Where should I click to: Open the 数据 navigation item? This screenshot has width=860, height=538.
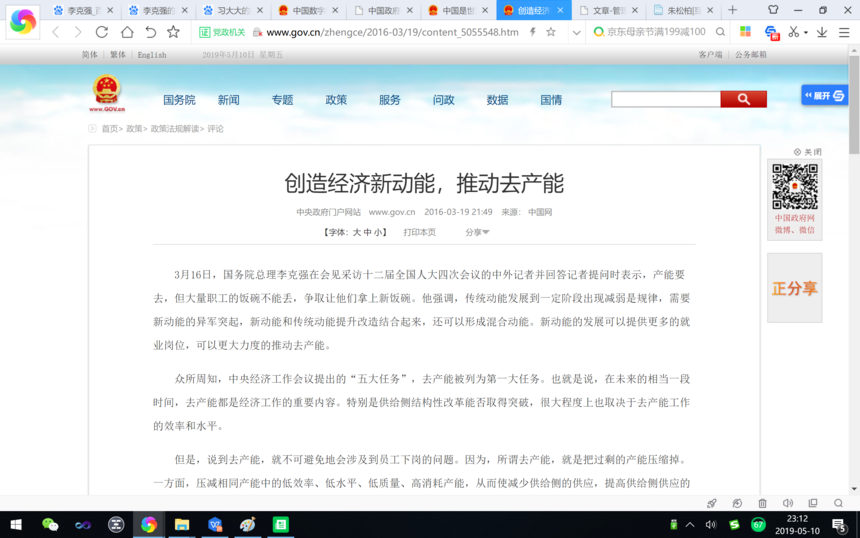(x=497, y=100)
